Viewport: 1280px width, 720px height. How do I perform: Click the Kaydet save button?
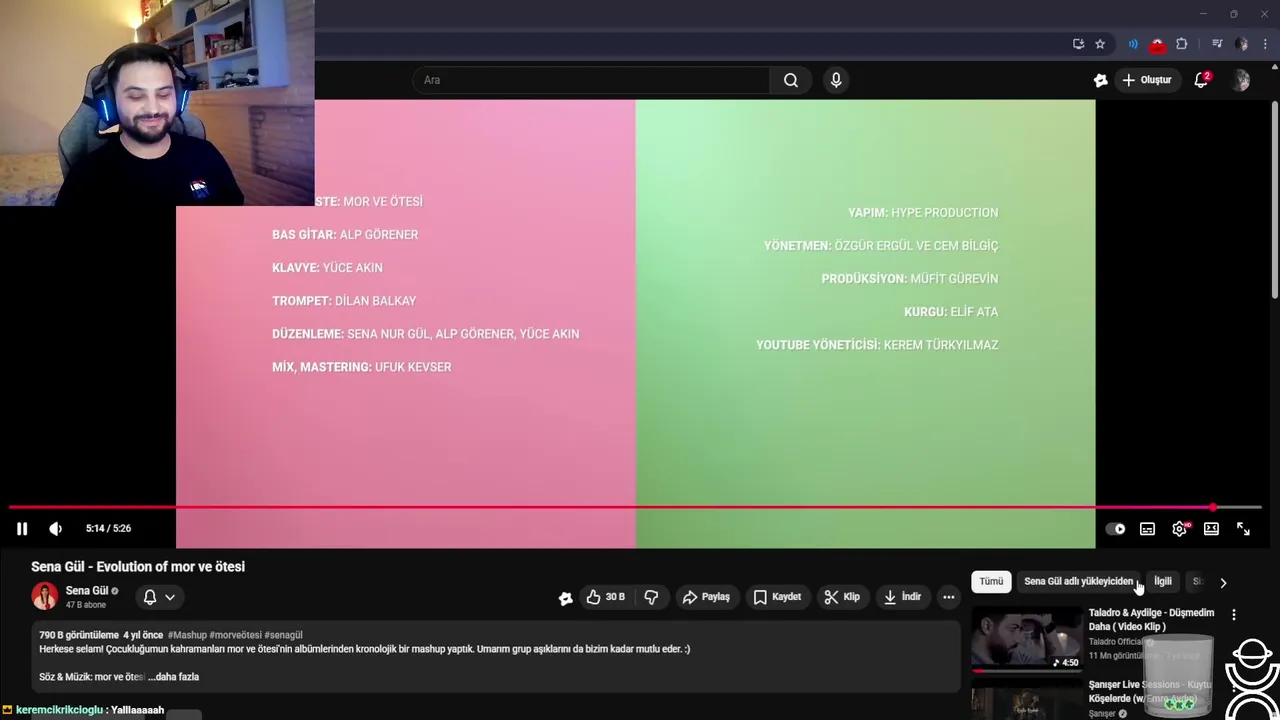[777, 597]
